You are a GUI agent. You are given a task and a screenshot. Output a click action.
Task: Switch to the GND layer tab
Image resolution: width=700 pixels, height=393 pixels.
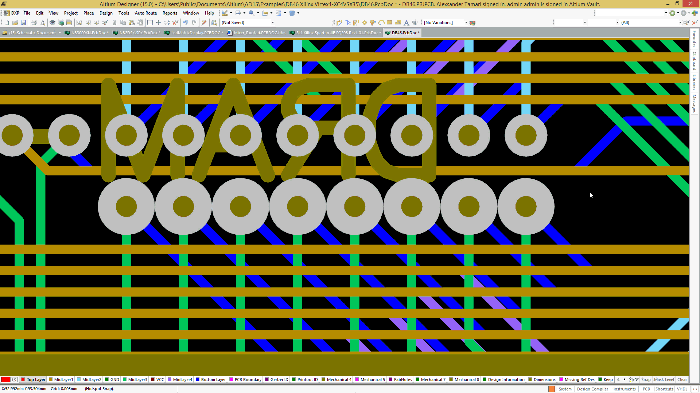pos(112,380)
